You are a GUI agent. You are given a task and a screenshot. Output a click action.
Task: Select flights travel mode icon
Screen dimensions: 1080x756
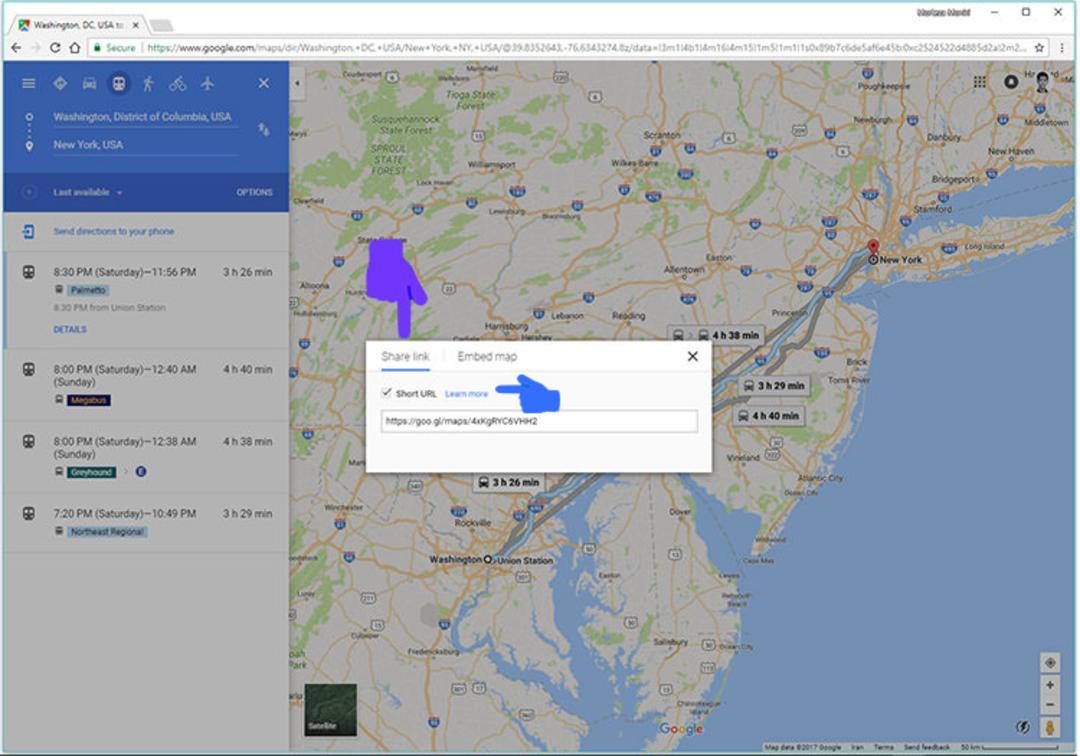207,83
